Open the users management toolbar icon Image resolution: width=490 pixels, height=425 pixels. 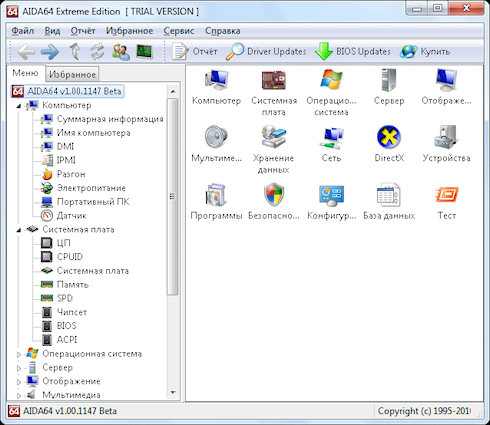pyautogui.click(x=121, y=52)
